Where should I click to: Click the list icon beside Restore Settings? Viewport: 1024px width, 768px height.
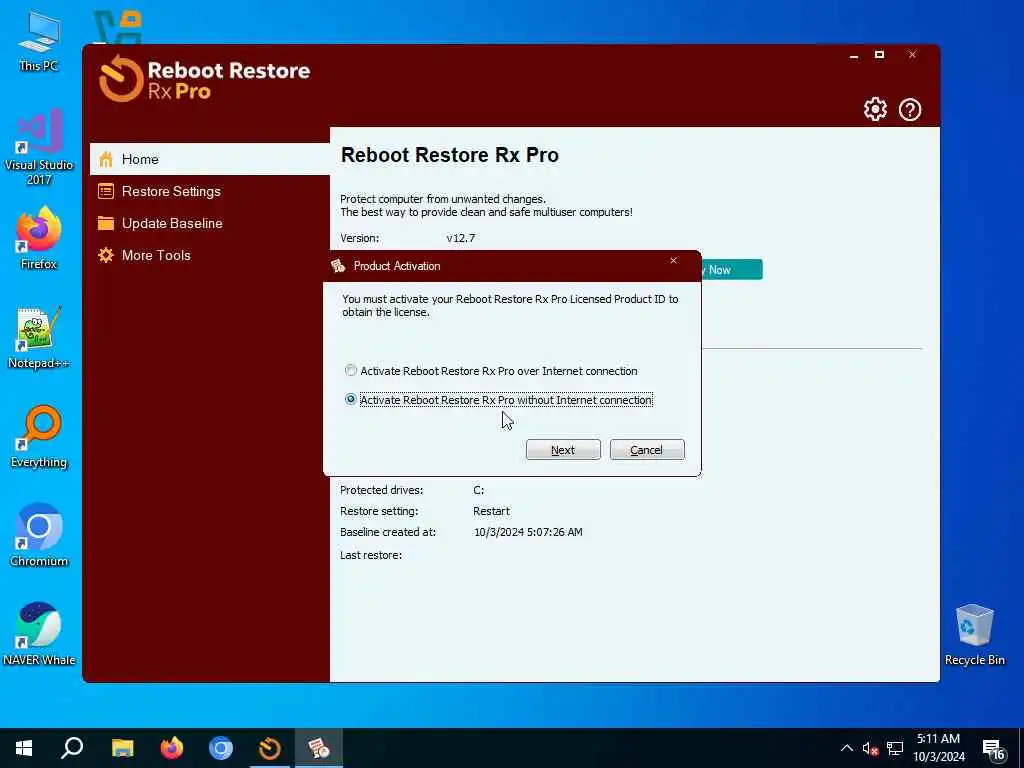click(x=106, y=191)
